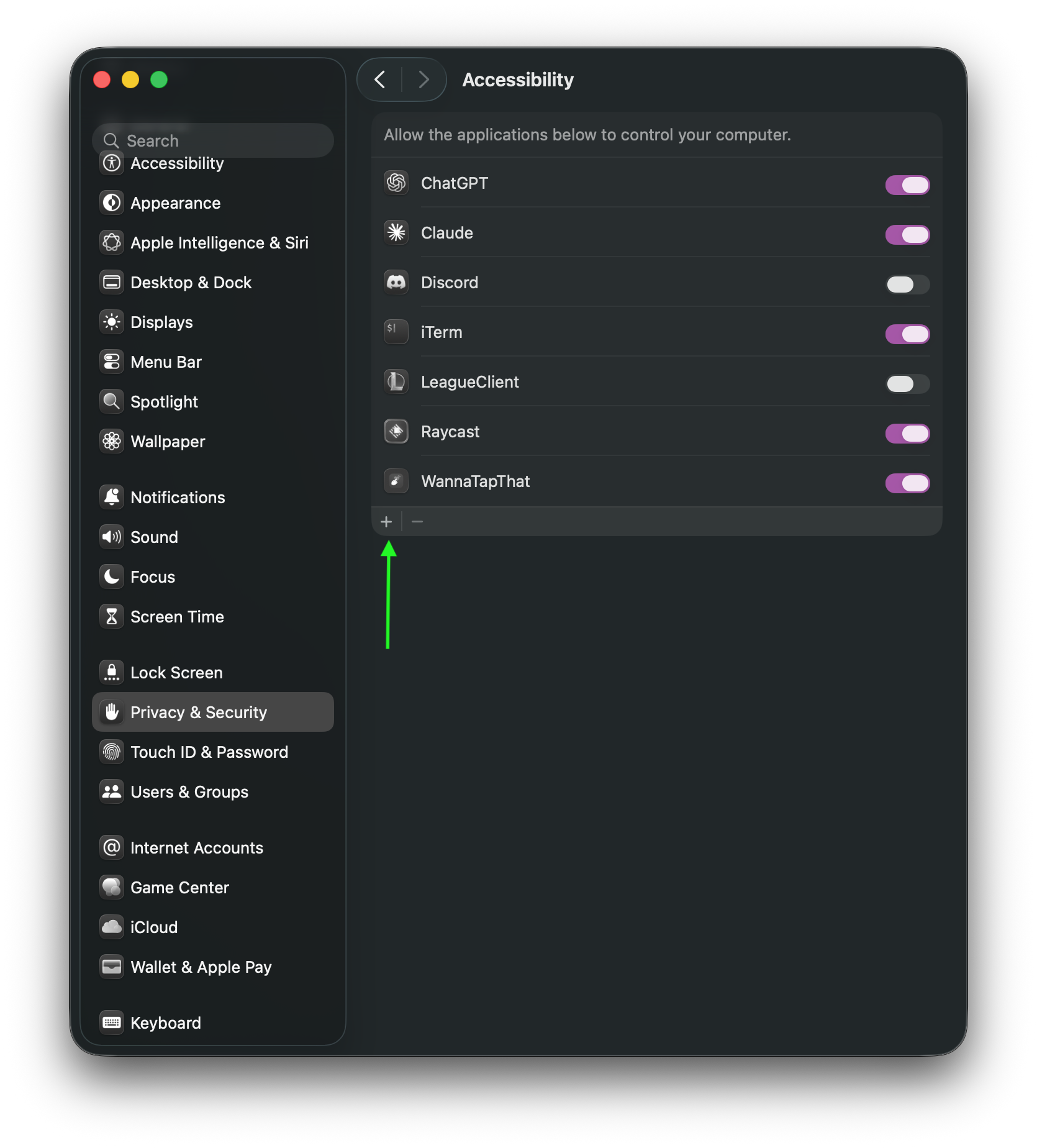Open Screen Time hourglass icon
The image size is (1037, 1148).
click(112, 616)
